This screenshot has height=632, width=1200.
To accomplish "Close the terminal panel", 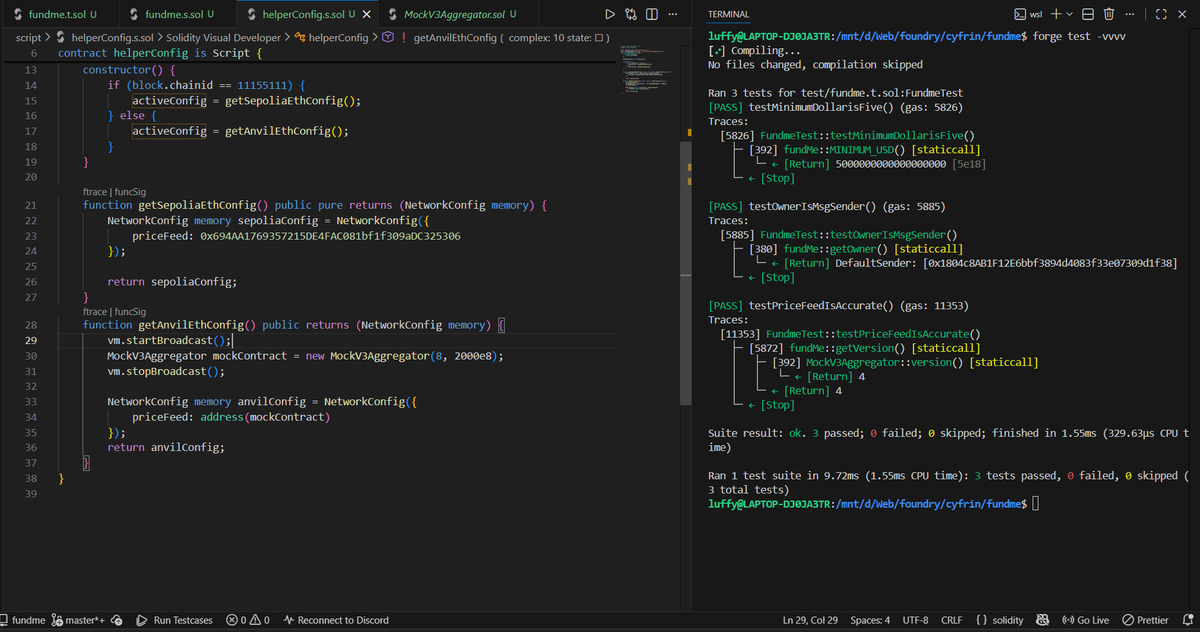I will click(1183, 14).
